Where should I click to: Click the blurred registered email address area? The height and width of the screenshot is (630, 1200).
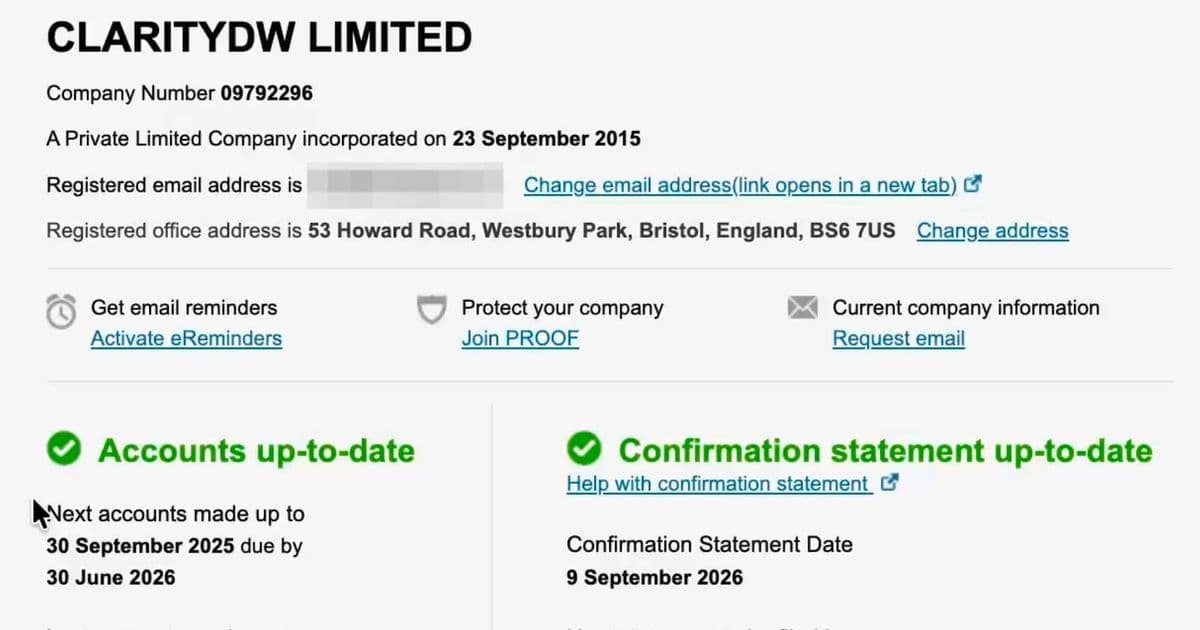click(405, 184)
